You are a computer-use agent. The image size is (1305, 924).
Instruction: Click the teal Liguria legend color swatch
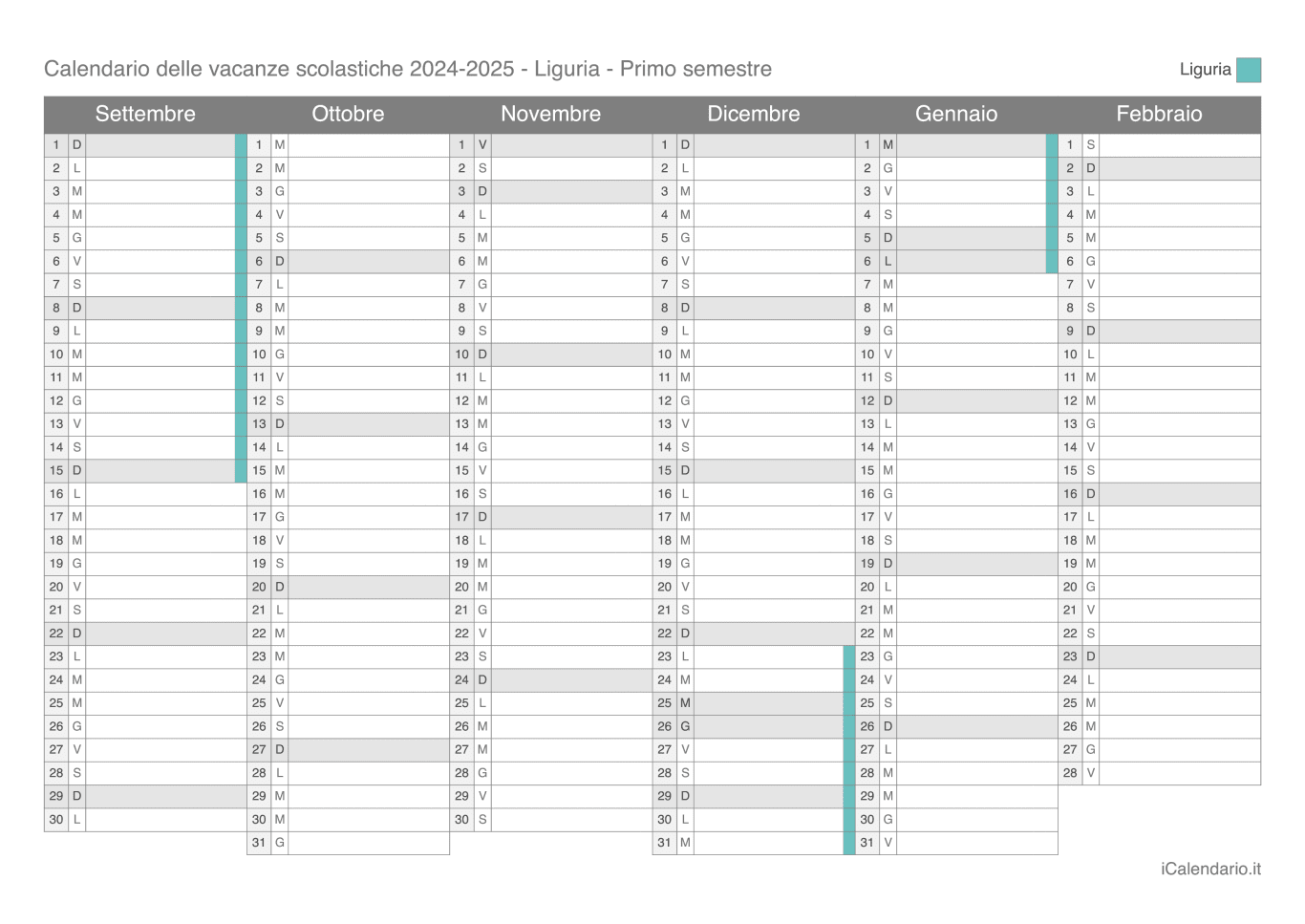[1248, 70]
